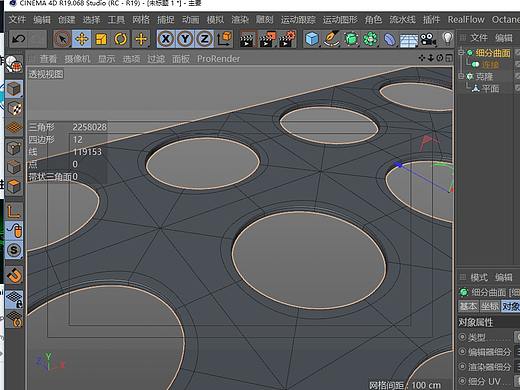Open the Subdivision Surface generator icon

pyautogui.click(x=350, y=39)
